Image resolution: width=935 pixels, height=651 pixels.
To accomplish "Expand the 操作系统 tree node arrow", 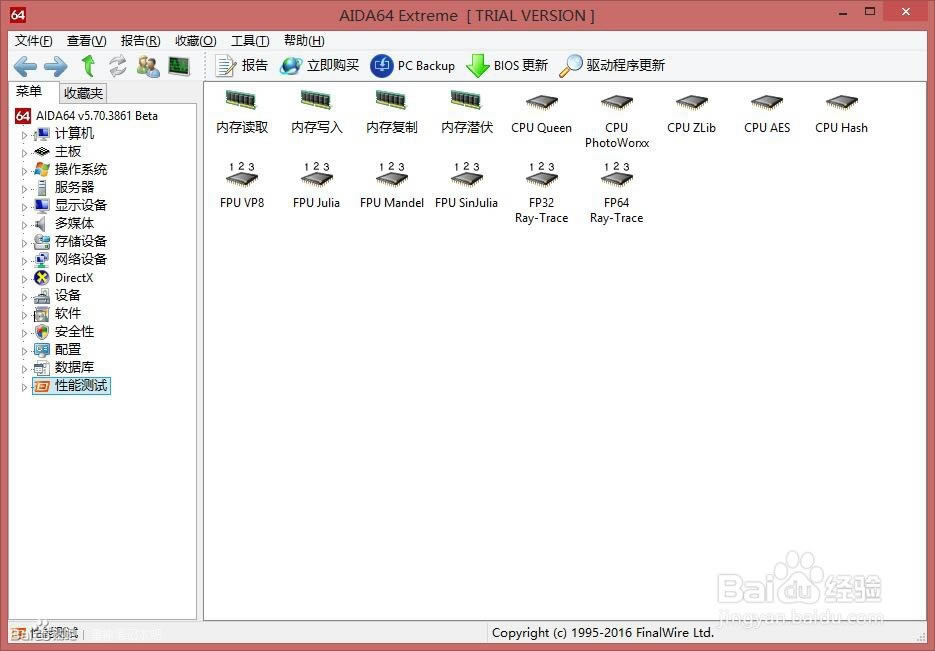I will (24, 170).
